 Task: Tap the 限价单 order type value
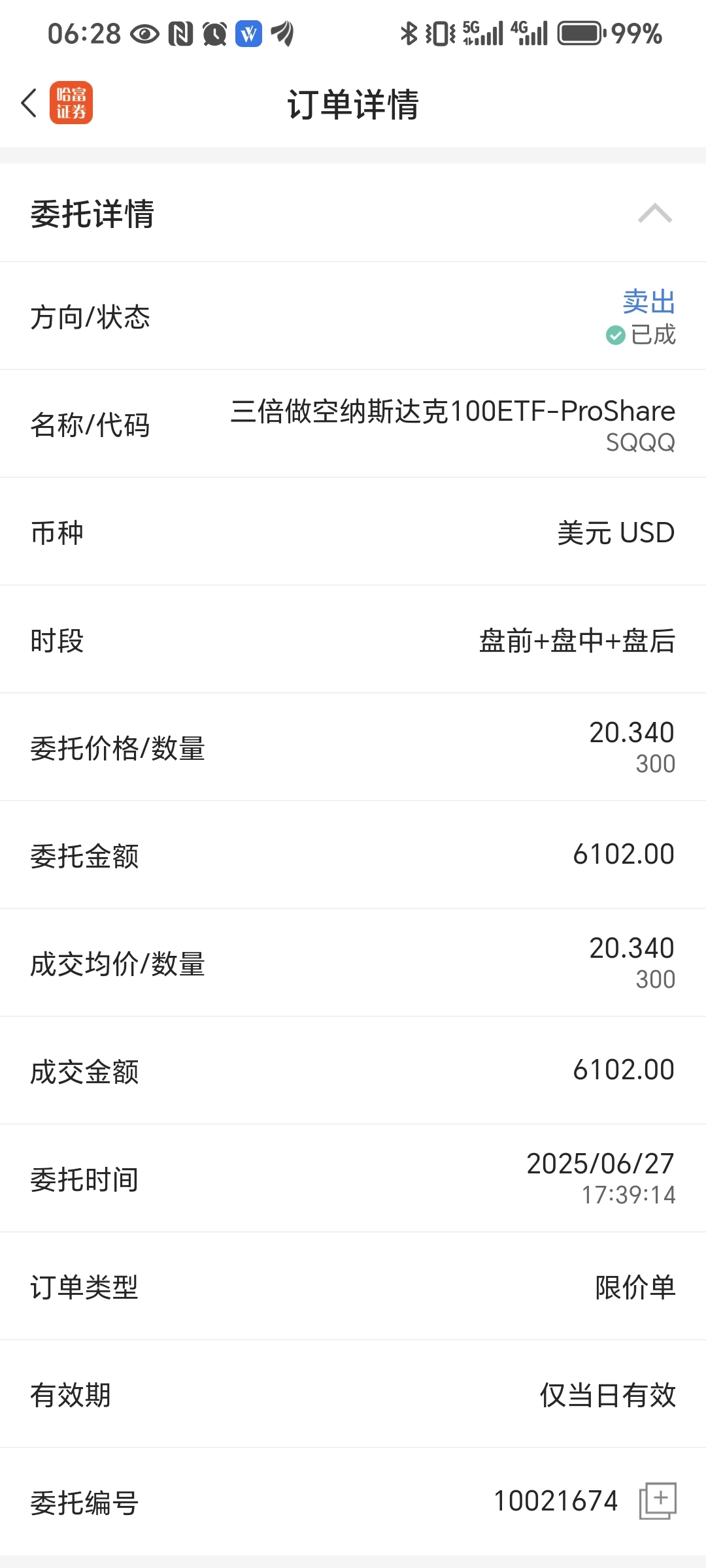[635, 1287]
